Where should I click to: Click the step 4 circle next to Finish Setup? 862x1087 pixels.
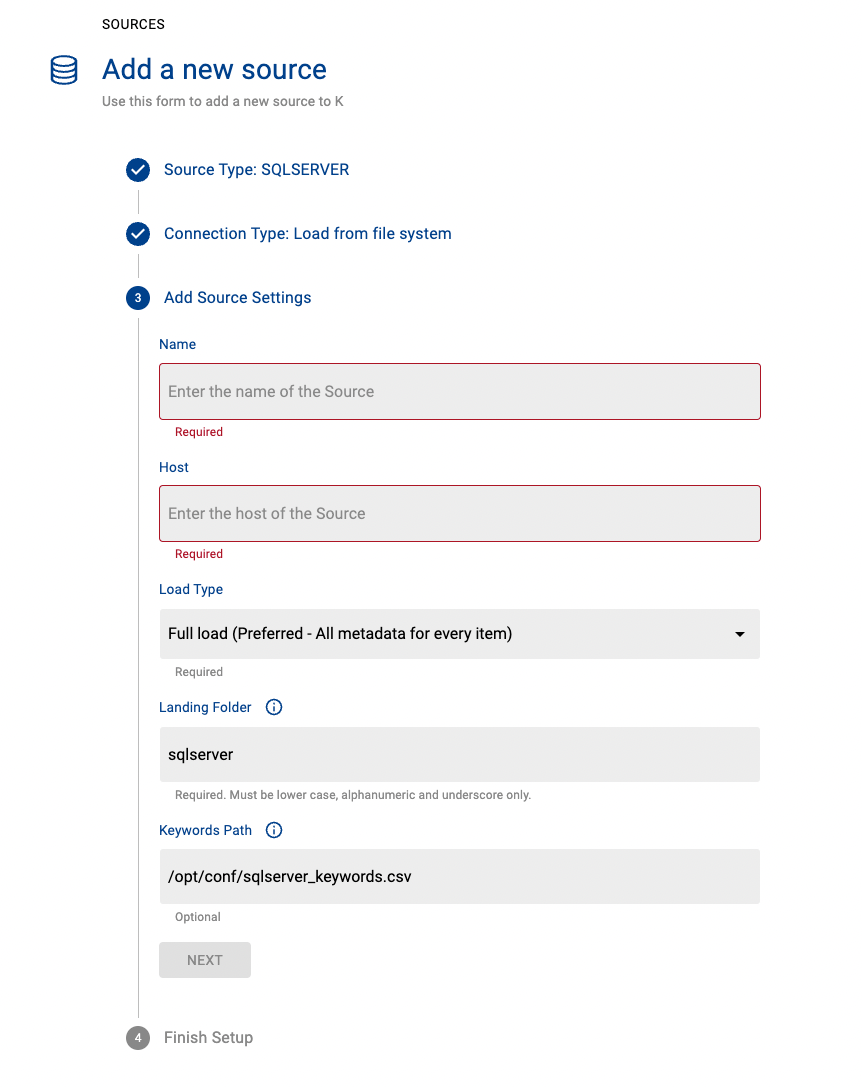point(137,1038)
